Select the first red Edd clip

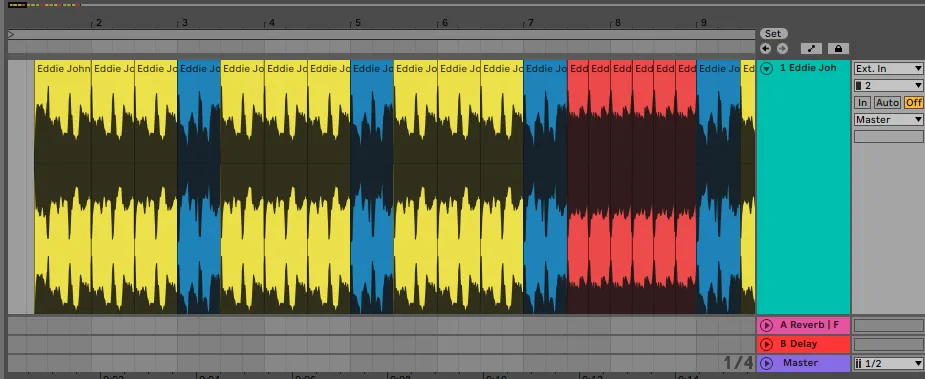click(x=578, y=187)
